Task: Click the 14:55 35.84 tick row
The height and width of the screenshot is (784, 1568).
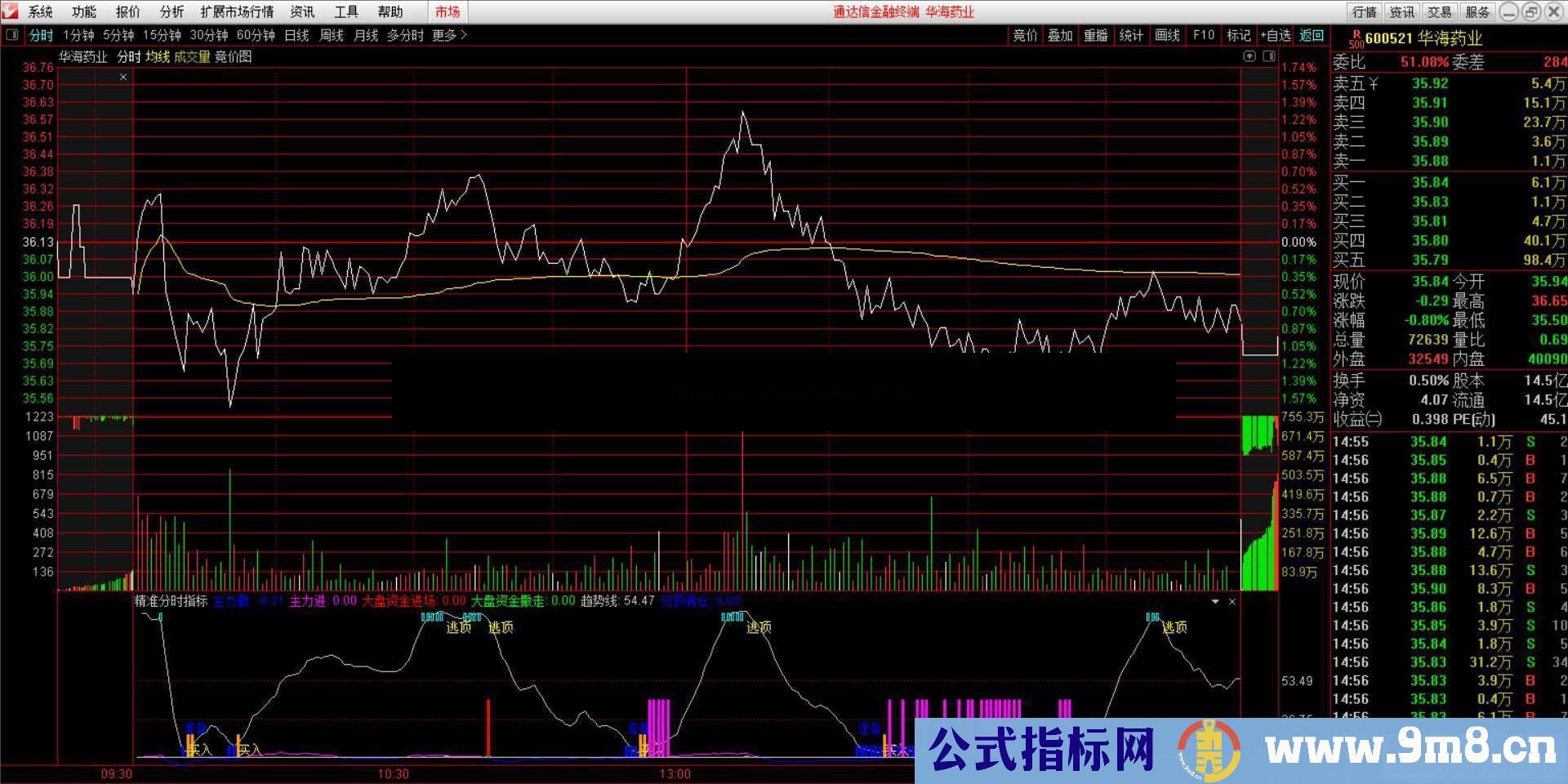Action: (1450, 442)
